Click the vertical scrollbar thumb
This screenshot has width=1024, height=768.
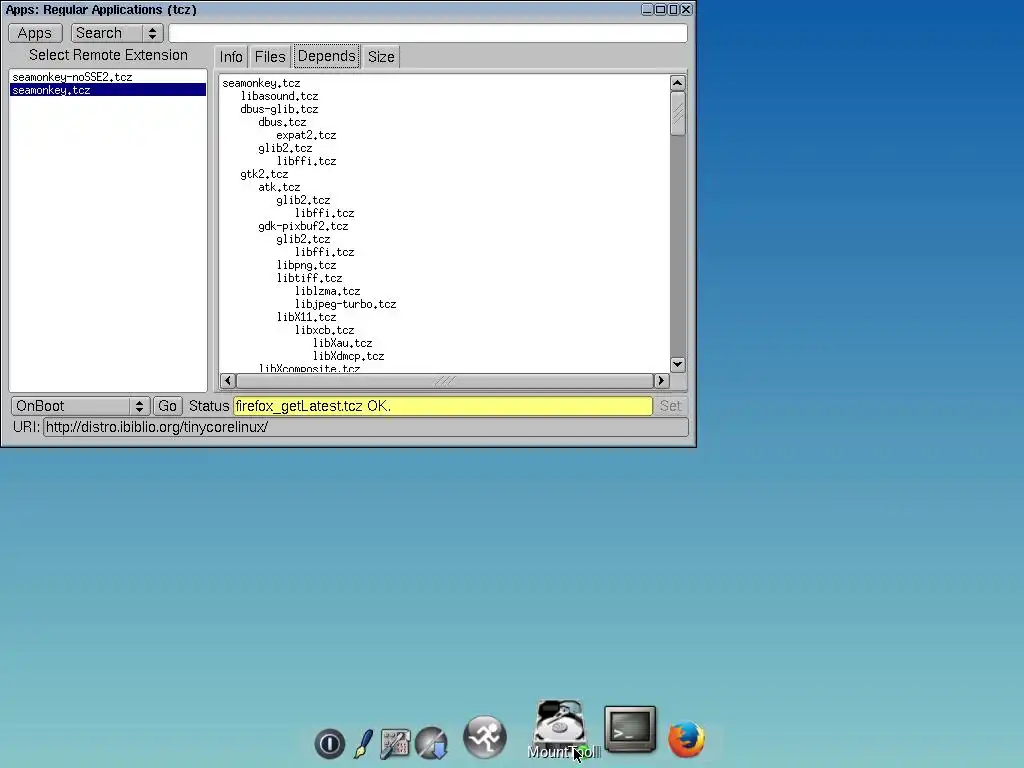pos(677,114)
